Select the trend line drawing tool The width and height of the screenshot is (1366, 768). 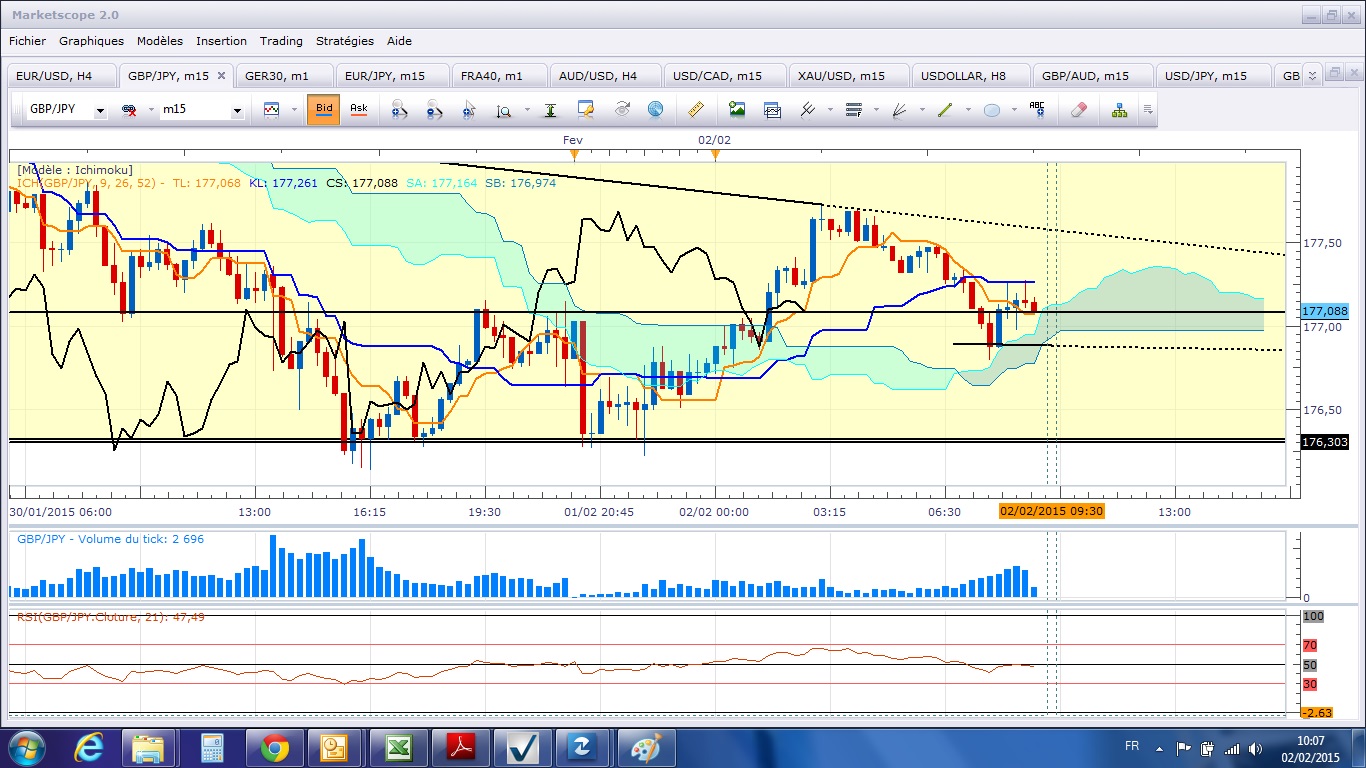tap(945, 110)
